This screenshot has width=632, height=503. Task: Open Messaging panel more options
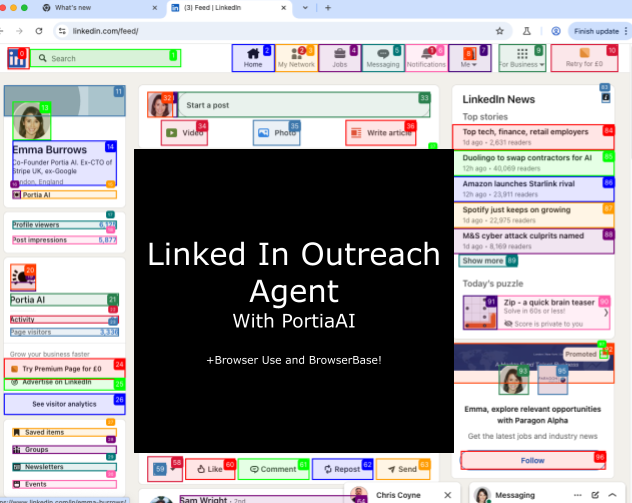578,495
